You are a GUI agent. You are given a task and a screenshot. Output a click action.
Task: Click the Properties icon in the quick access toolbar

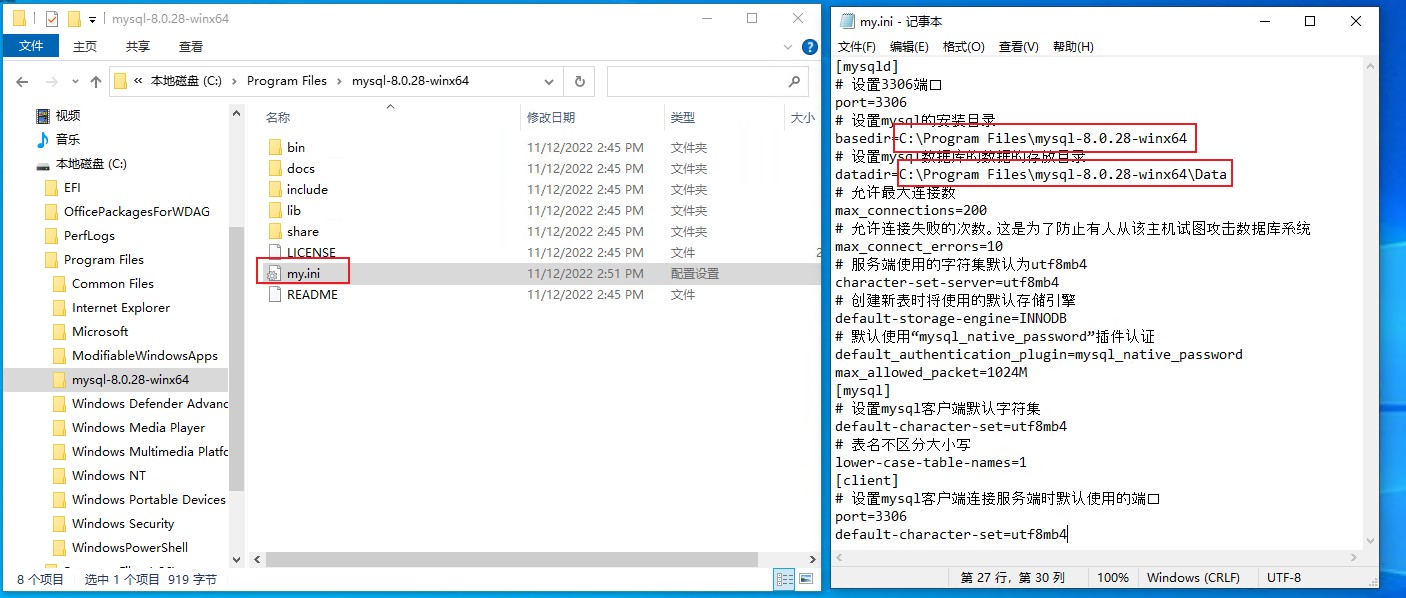(52, 19)
